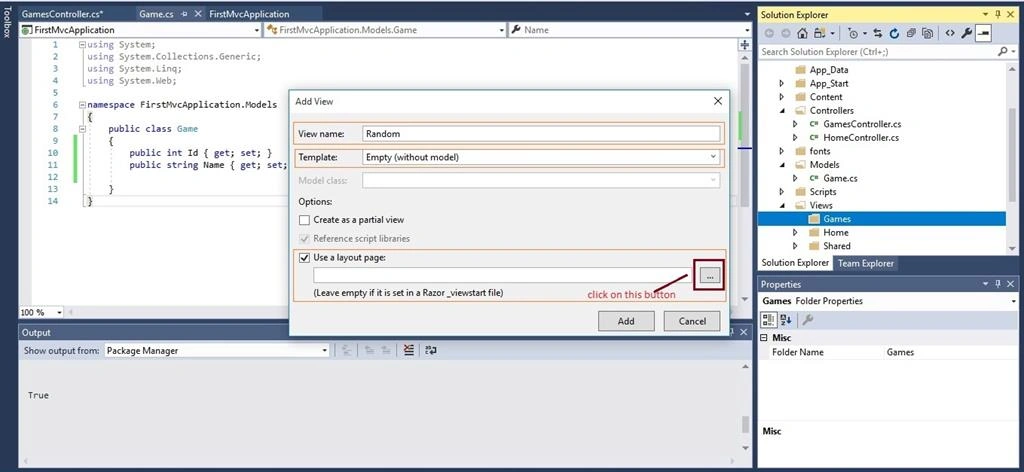1024x472 pixels.
Task: Close the Add View dialog
Action: point(718,101)
